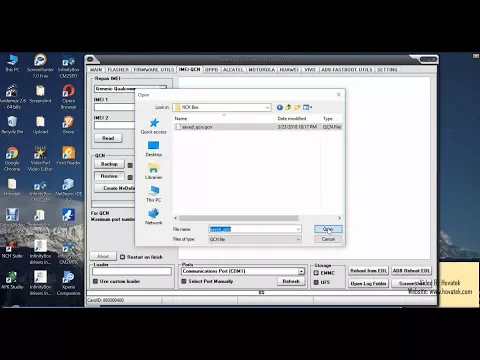Switch to MOTOROLA tab
480x360 pixels.
click(261, 70)
